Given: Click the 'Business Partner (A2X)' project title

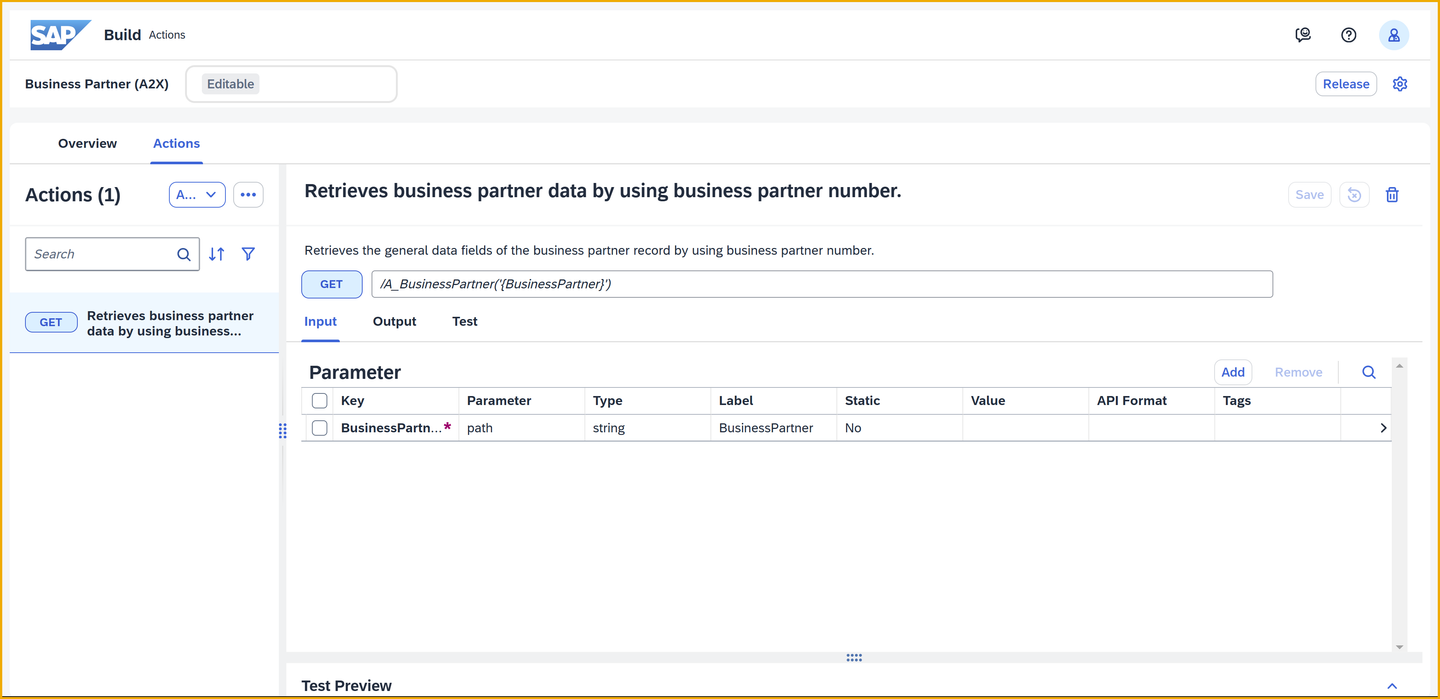Looking at the screenshot, I should (97, 84).
